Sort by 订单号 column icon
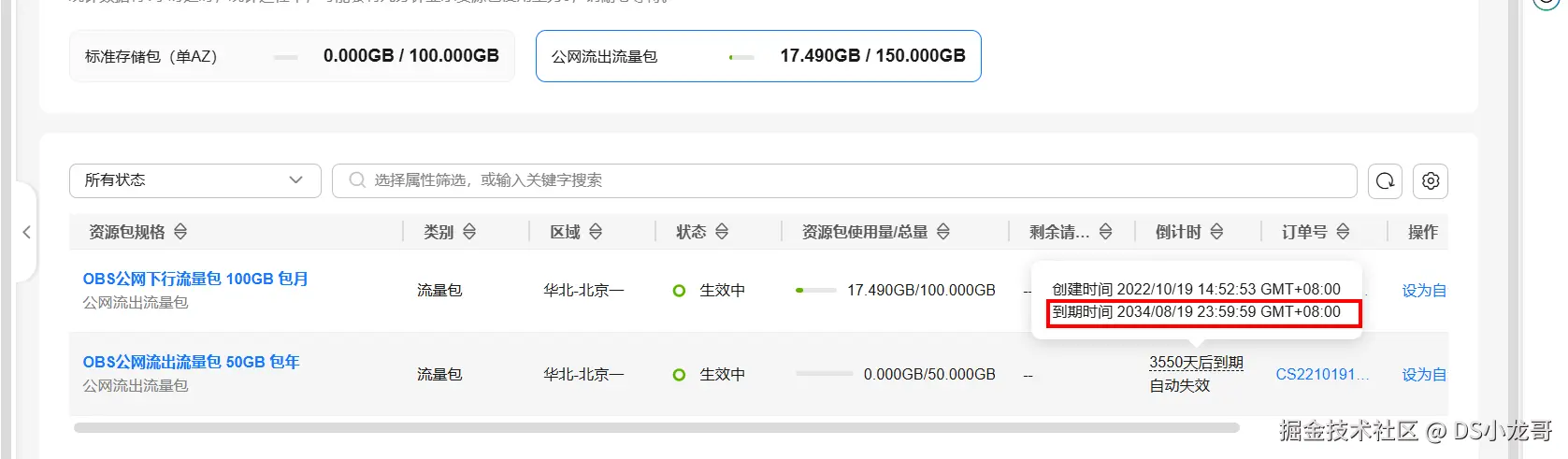The width and height of the screenshot is (1568, 459). (x=1343, y=232)
